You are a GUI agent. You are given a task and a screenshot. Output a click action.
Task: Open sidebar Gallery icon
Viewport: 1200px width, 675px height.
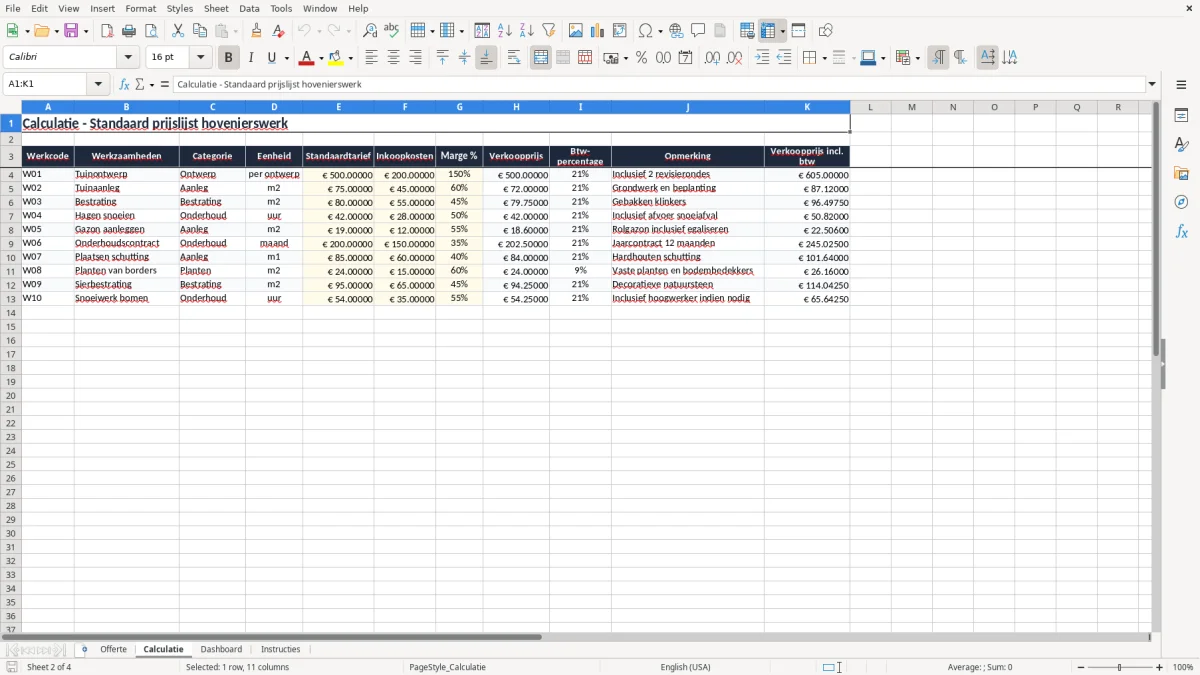[x=1181, y=173]
